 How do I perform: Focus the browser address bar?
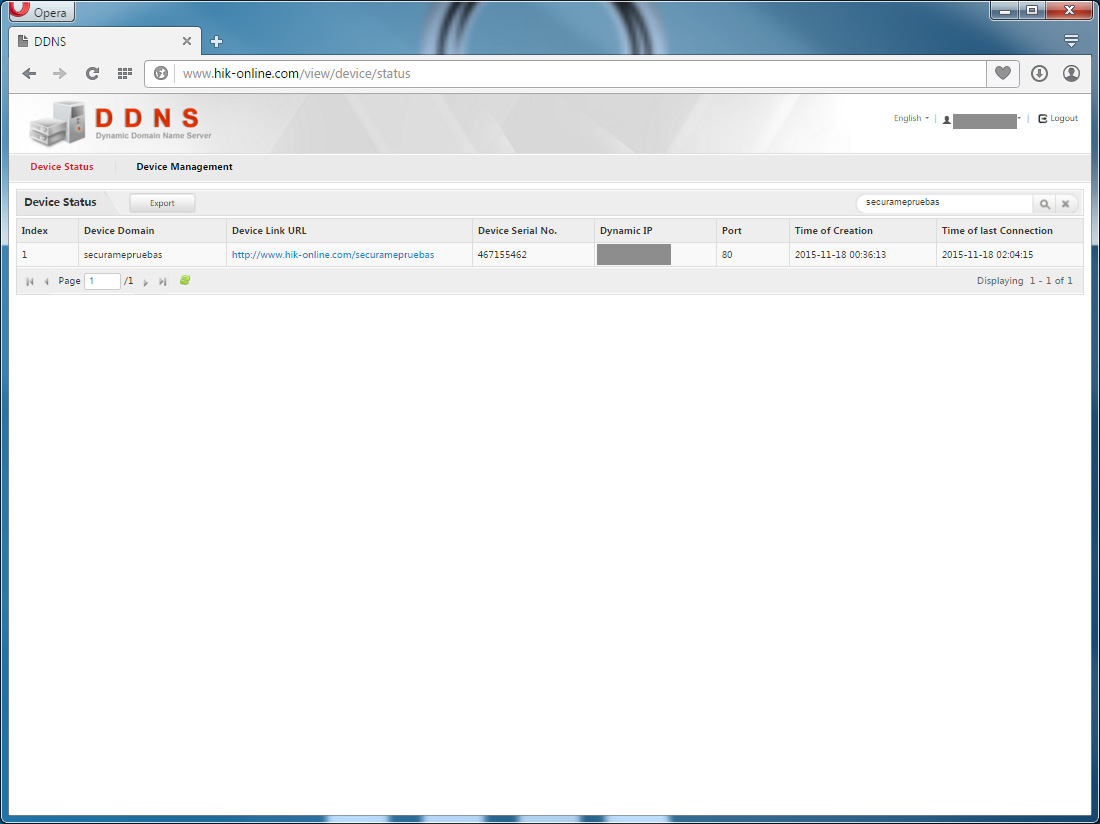(579, 74)
